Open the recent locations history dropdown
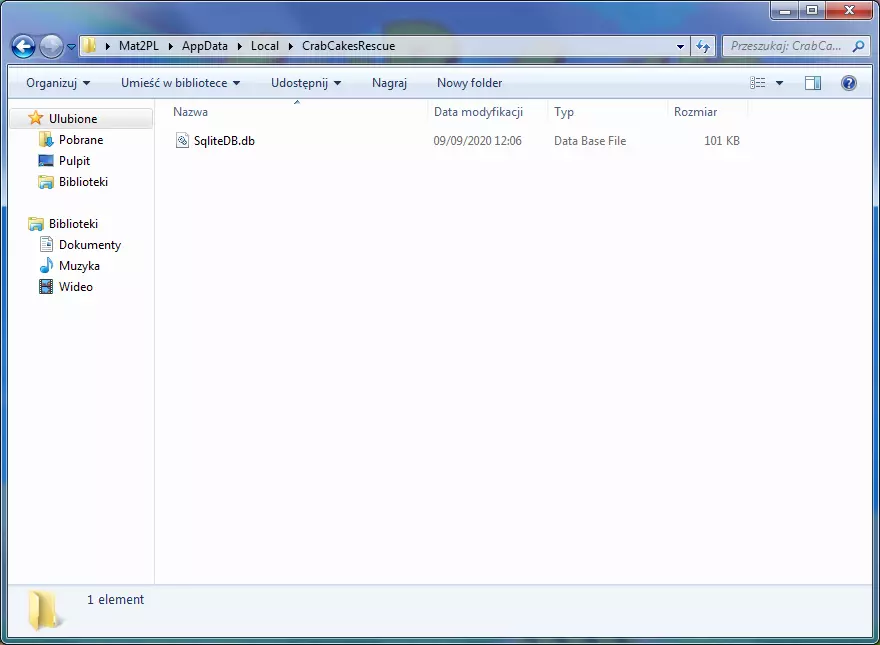This screenshot has width=880, height=645. 71,47
